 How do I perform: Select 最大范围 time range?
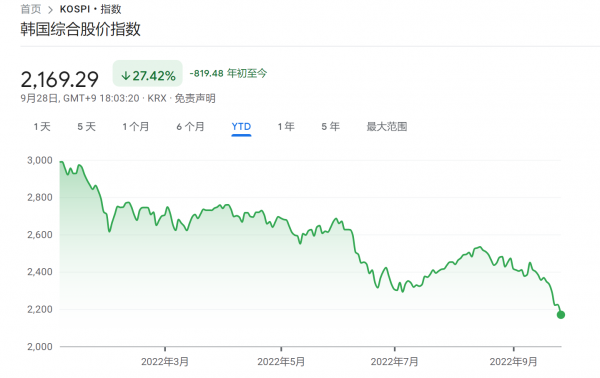[x=386, y=127]
